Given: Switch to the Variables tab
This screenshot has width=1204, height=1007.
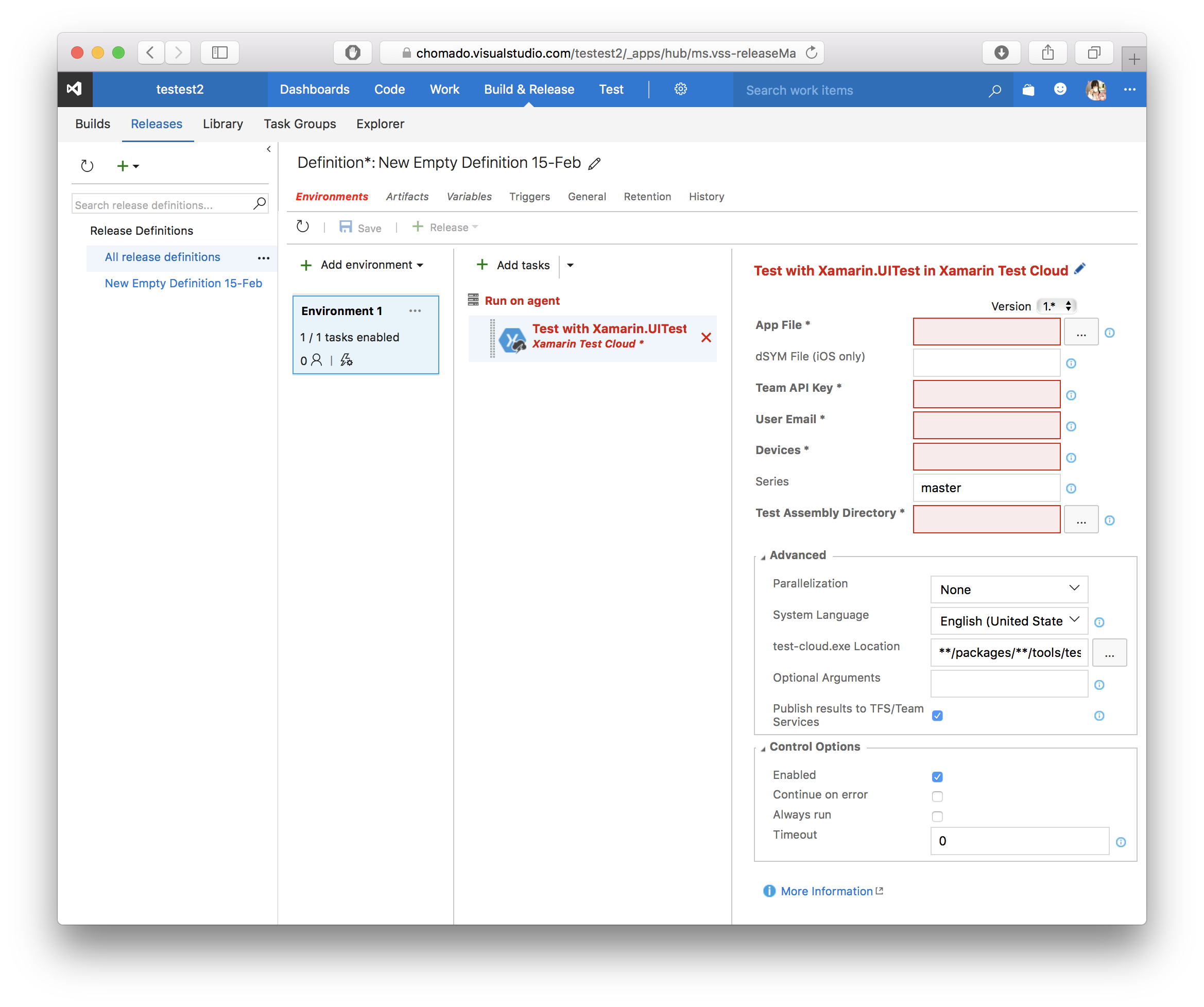Looking at the screenshot, I should coord(469,197).
